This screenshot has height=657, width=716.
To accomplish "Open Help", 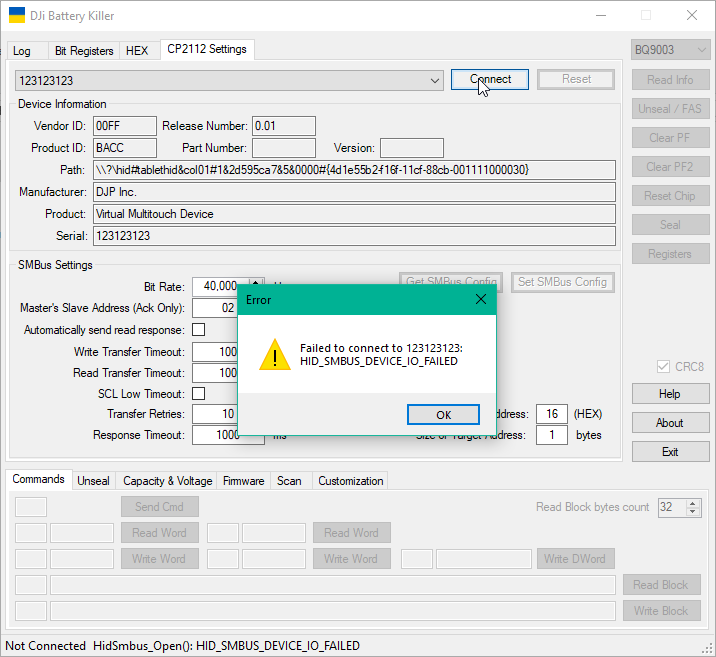I will coord(670,394).
